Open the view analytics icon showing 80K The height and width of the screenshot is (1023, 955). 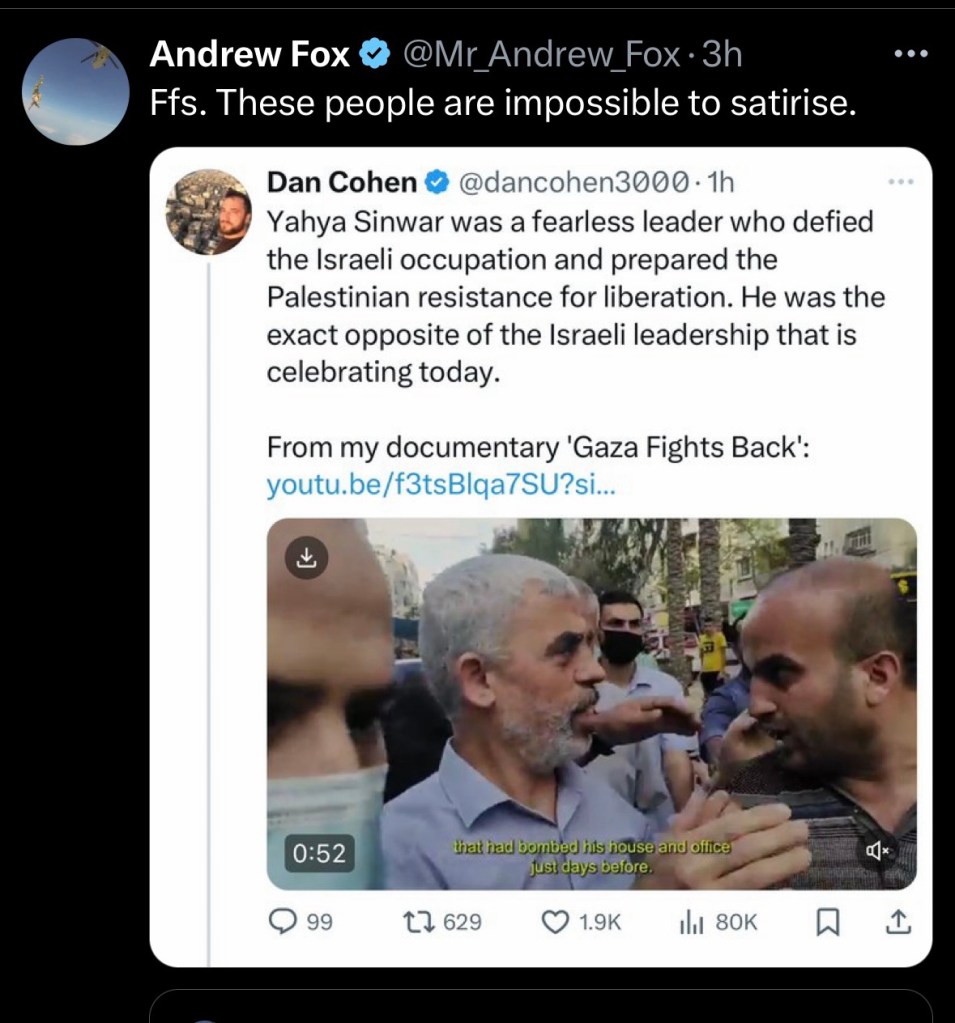click(692, 922)
